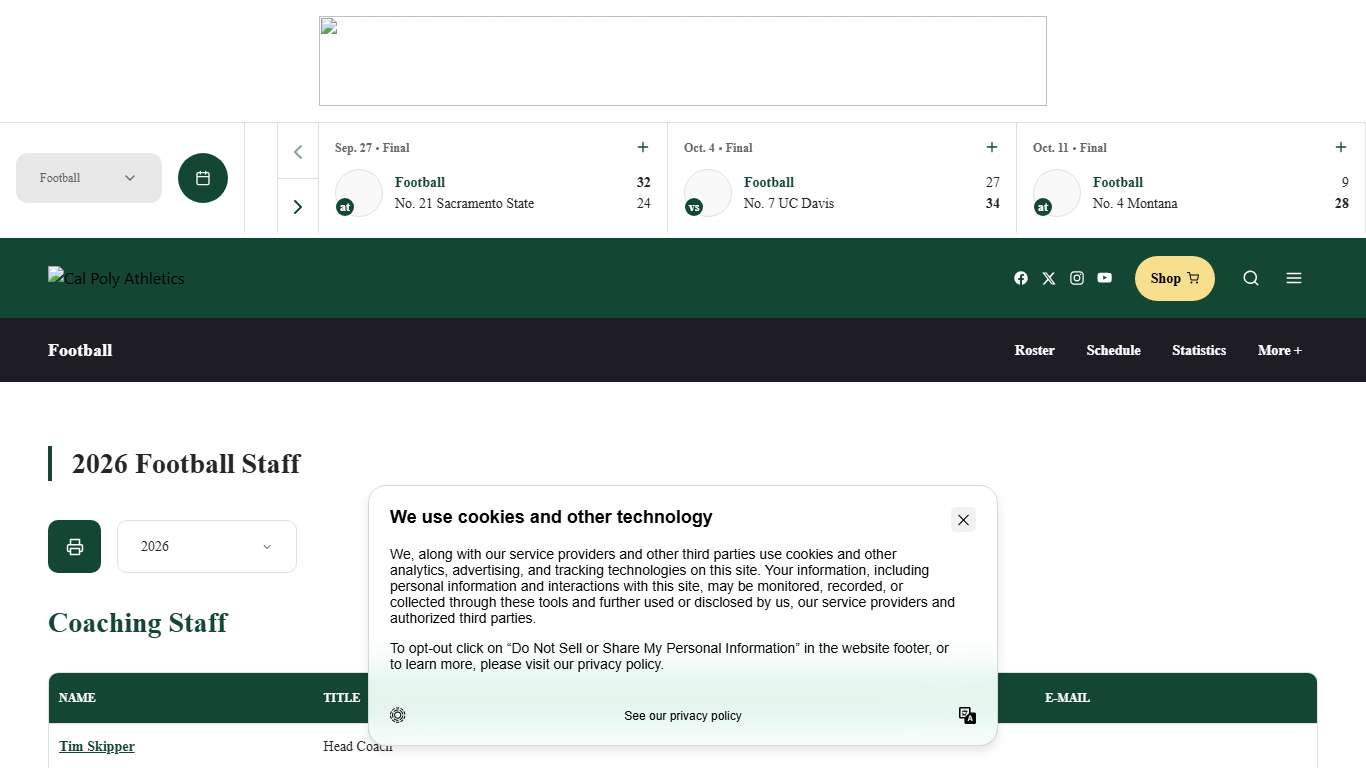Open the Instagram icon link

tap(1077, 278)
